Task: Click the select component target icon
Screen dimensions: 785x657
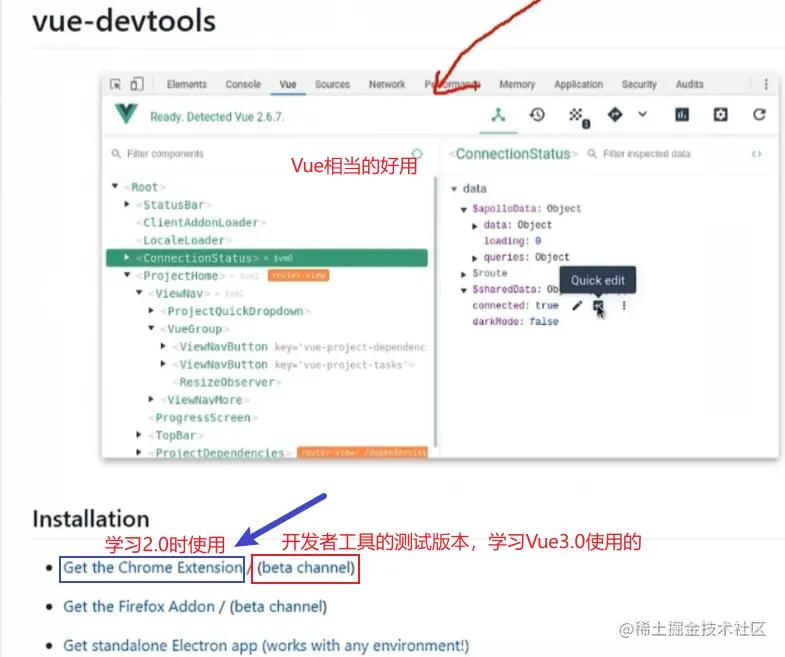Action: click(417, 153)
